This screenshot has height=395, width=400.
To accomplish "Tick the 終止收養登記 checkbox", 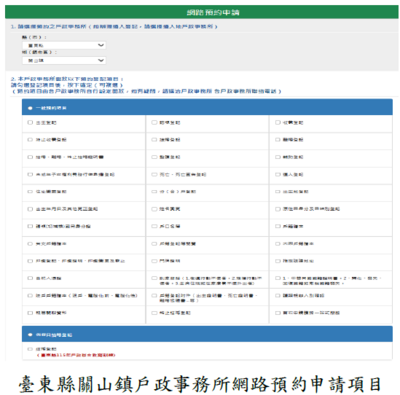I will coord(30,139).
